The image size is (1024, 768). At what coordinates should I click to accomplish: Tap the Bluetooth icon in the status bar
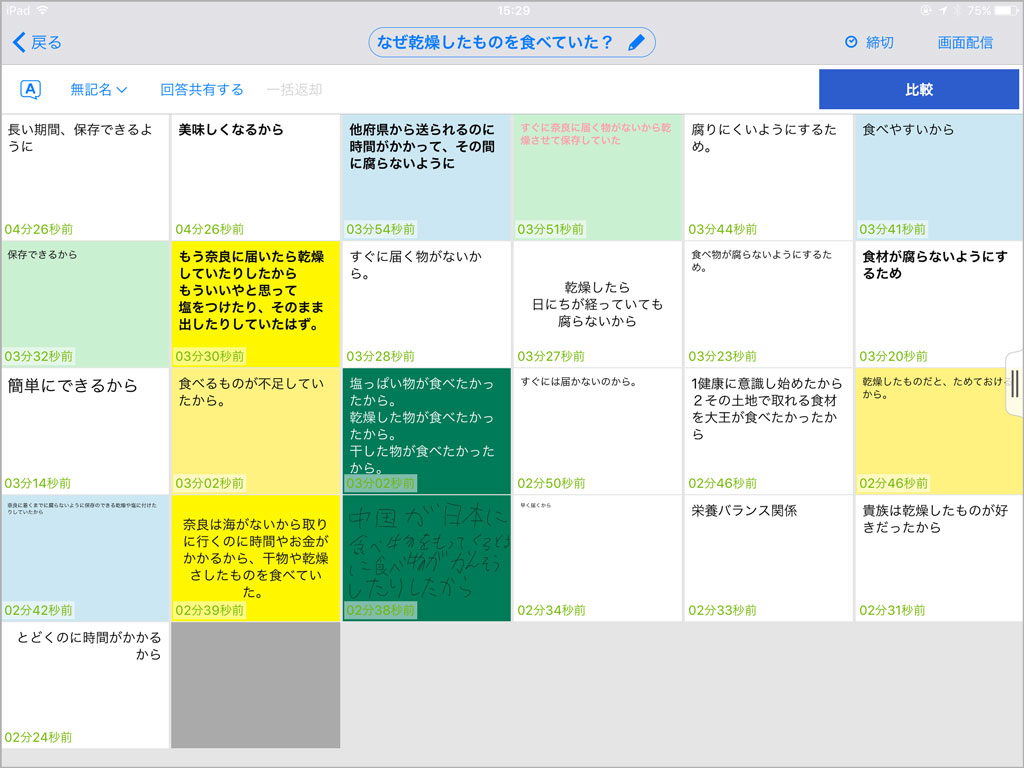[x=958, y=10]
